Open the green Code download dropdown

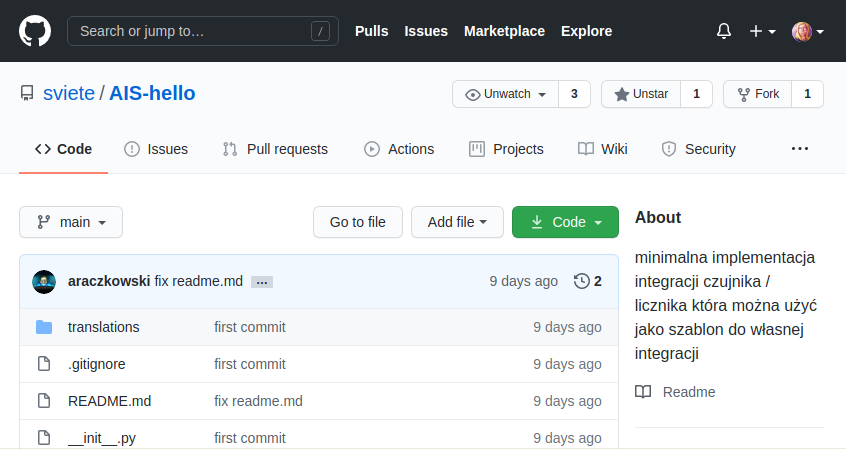[x=565, y=222]
